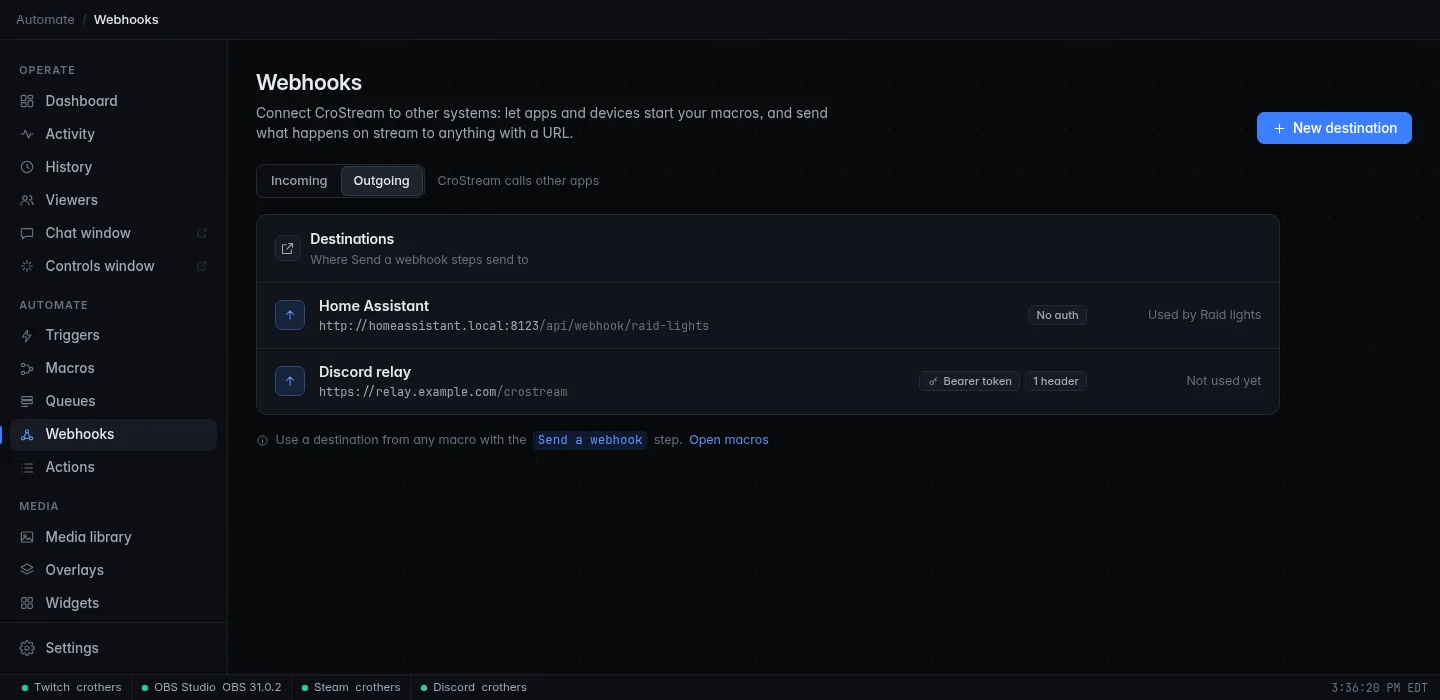Go to Controls window menu item
This screenshot has width=1440, height=700.
113,266
